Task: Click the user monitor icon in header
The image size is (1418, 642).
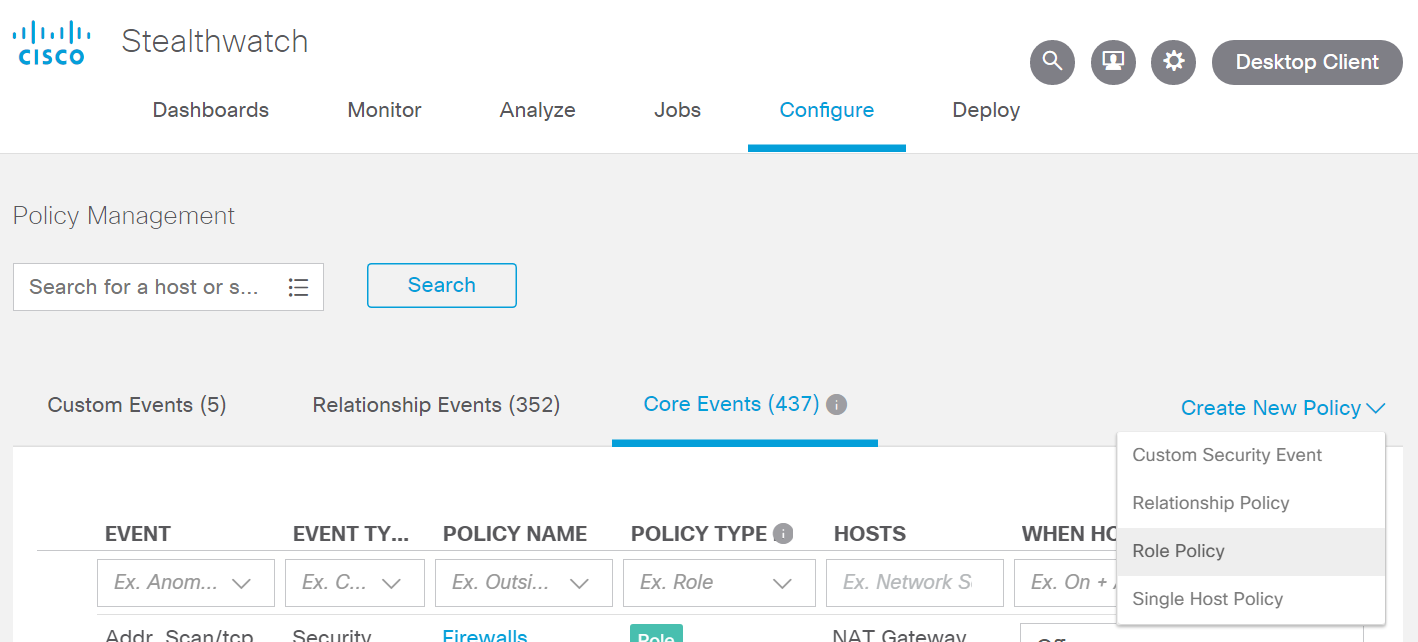Action: [1113, 62]
